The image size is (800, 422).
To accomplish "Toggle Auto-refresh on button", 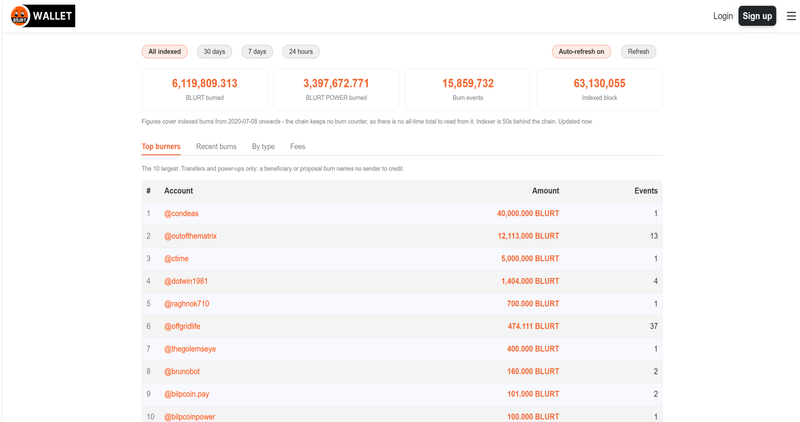I will tap(581, 52).
